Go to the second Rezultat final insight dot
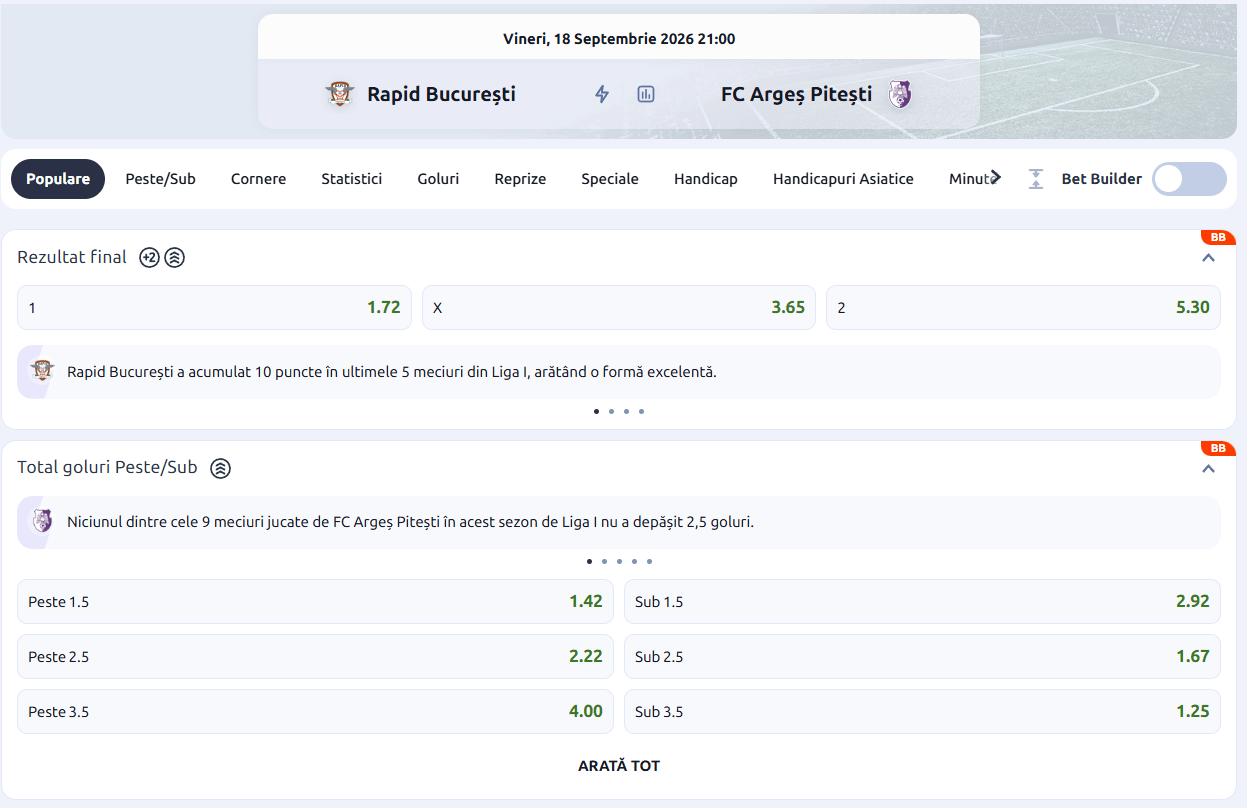The image size is (1247, 808). point(611,411)
